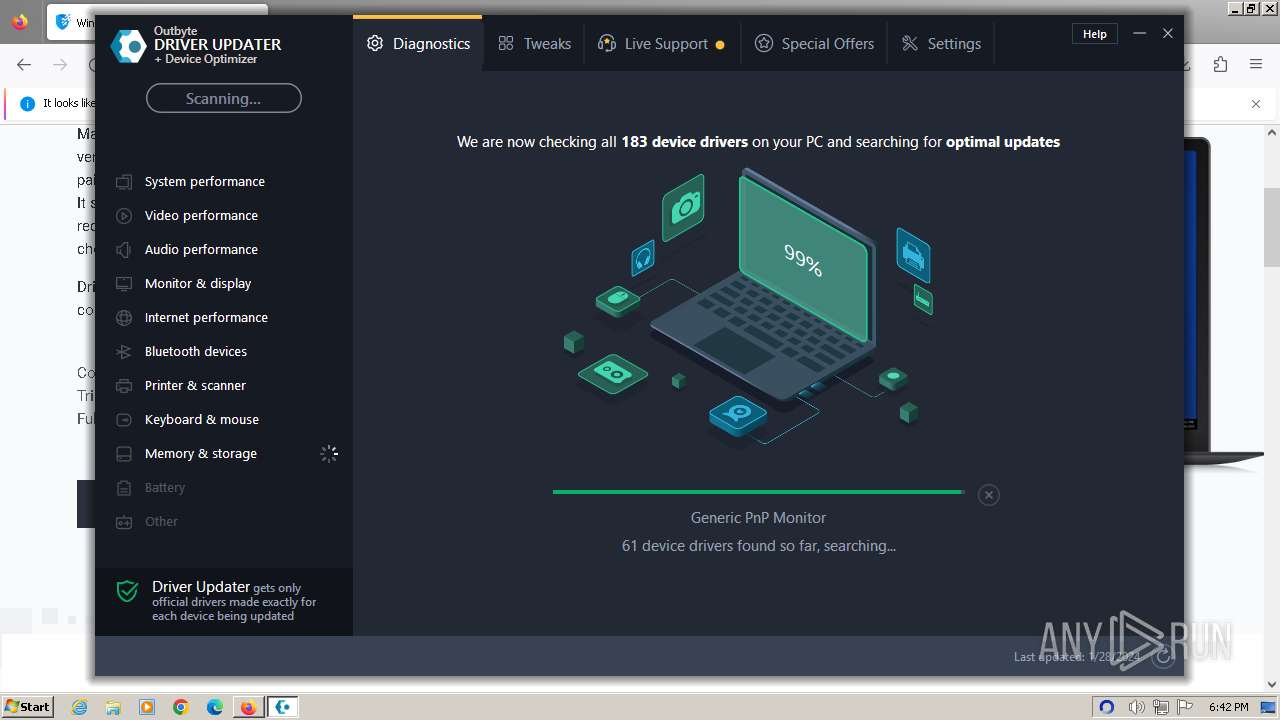Dismiss the Firefox notification bar
This screenshot has width=1280, height=720.
click(1256, 103)
